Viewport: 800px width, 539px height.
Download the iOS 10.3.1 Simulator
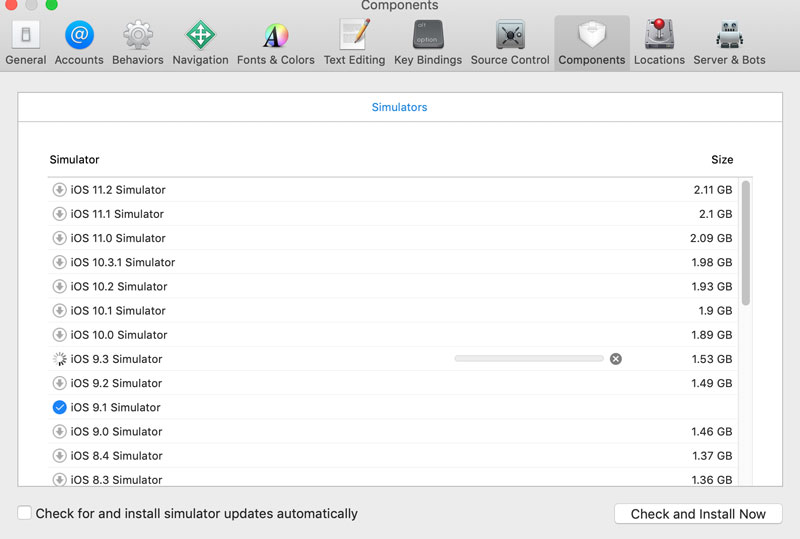[59, 262]
